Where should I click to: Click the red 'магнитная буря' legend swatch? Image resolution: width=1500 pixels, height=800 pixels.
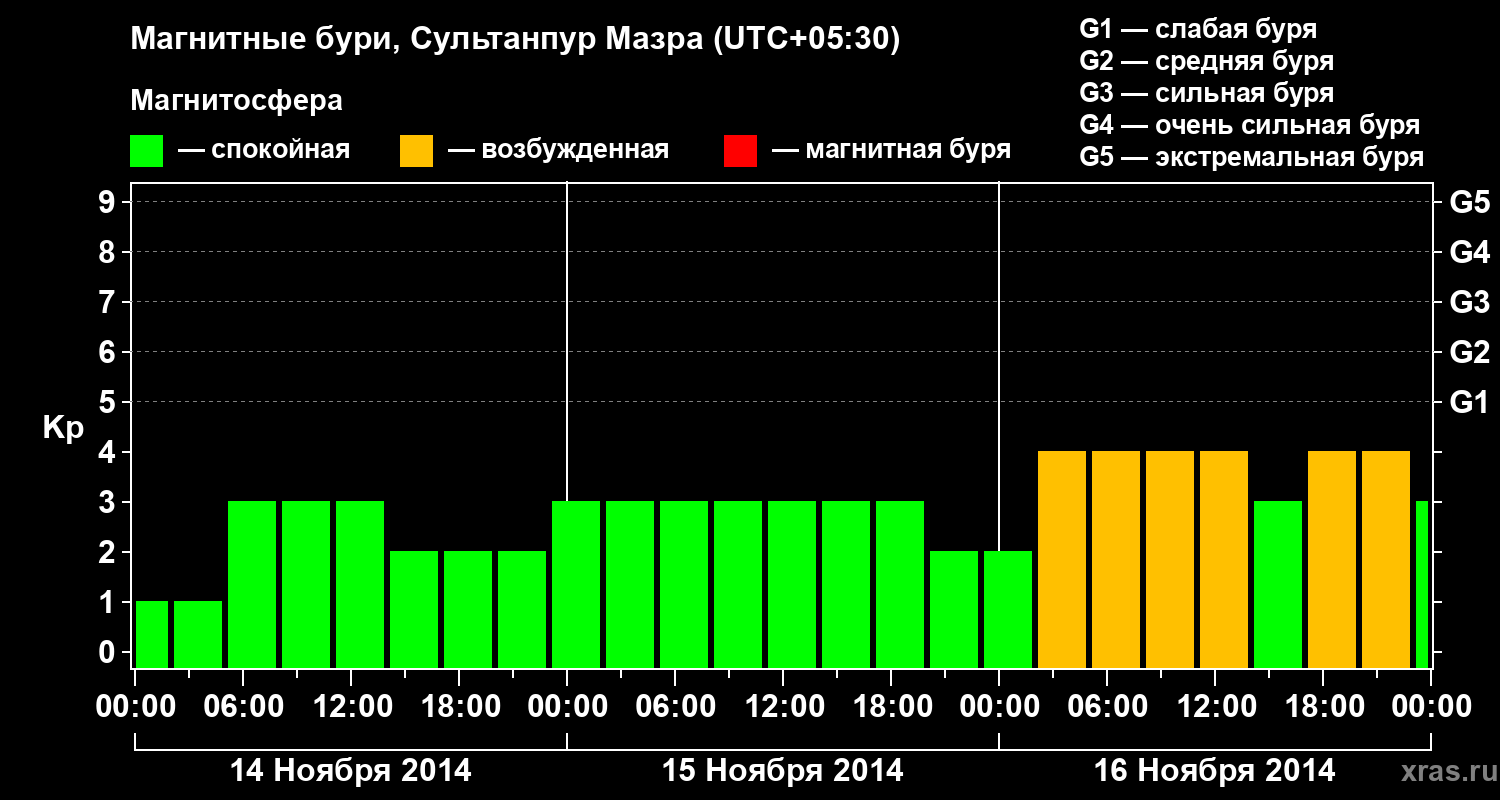741,151
